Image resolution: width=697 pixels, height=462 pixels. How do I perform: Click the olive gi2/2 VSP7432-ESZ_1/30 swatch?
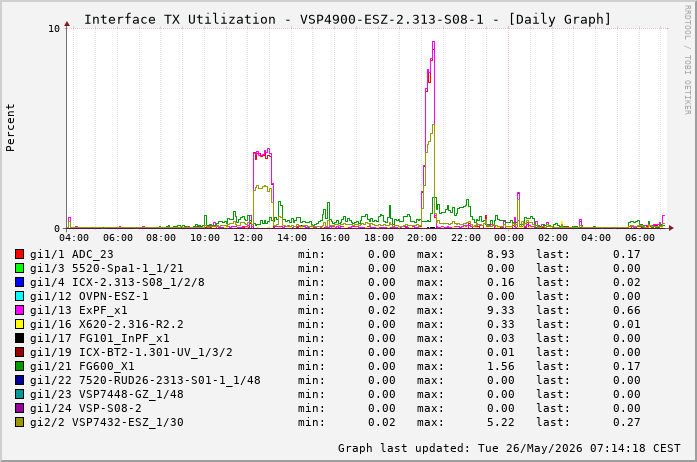point(19,422)
